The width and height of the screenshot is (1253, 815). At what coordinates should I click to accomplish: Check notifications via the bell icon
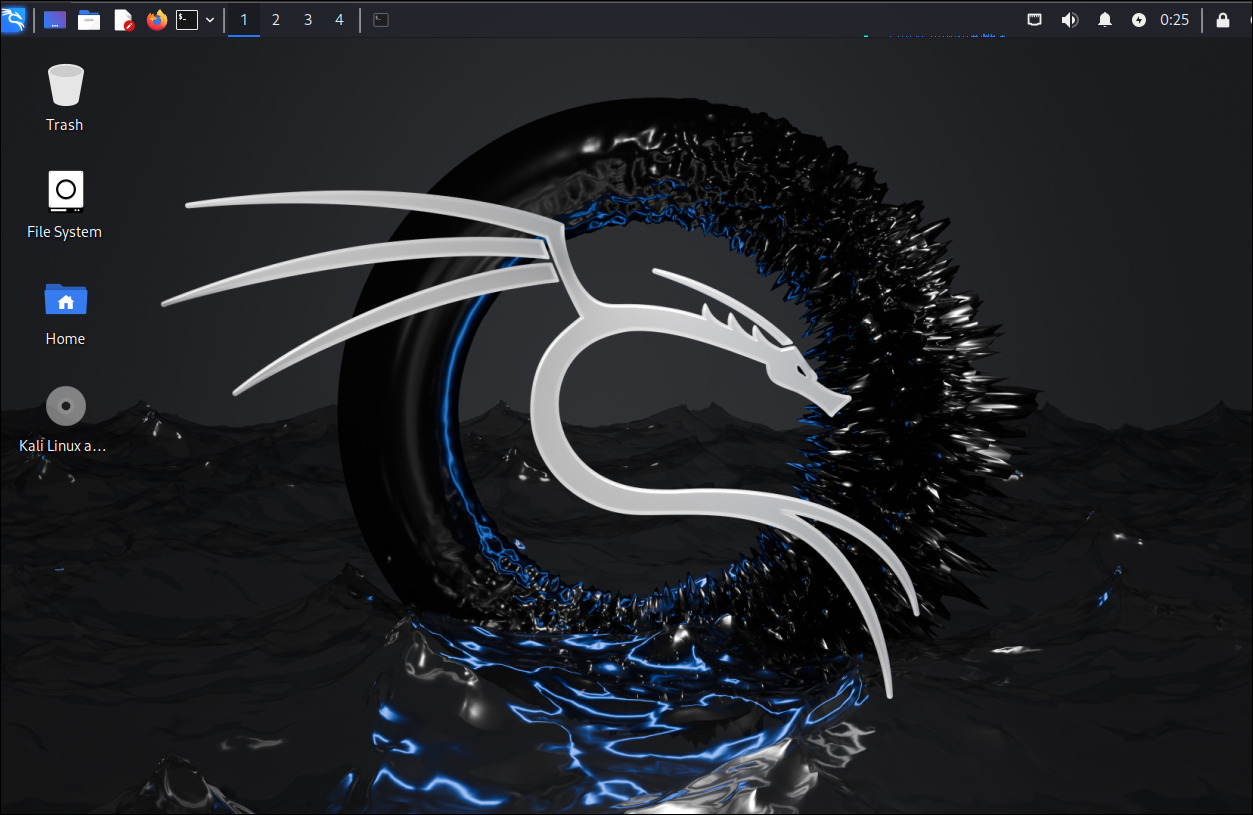(x=1104, y=19)
